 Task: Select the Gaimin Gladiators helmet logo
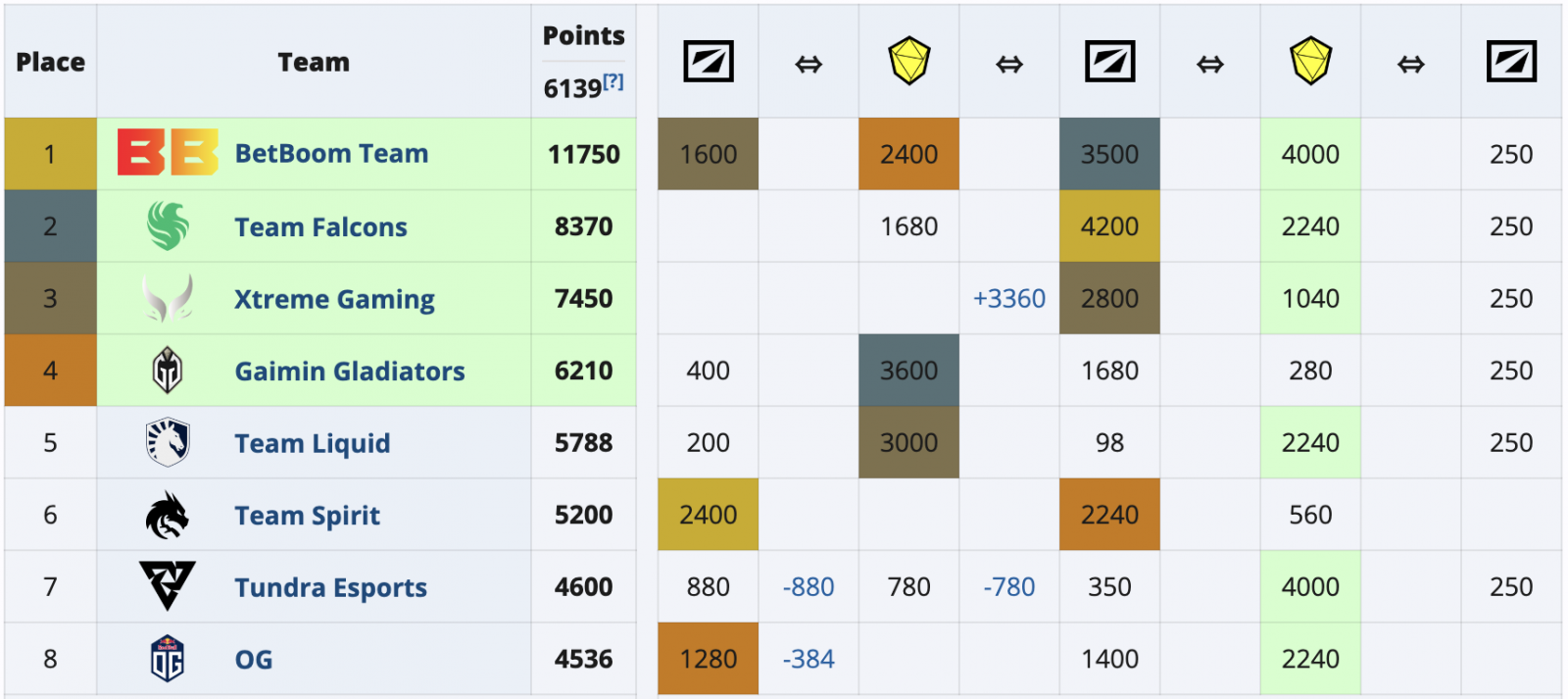tap(168, 371)
